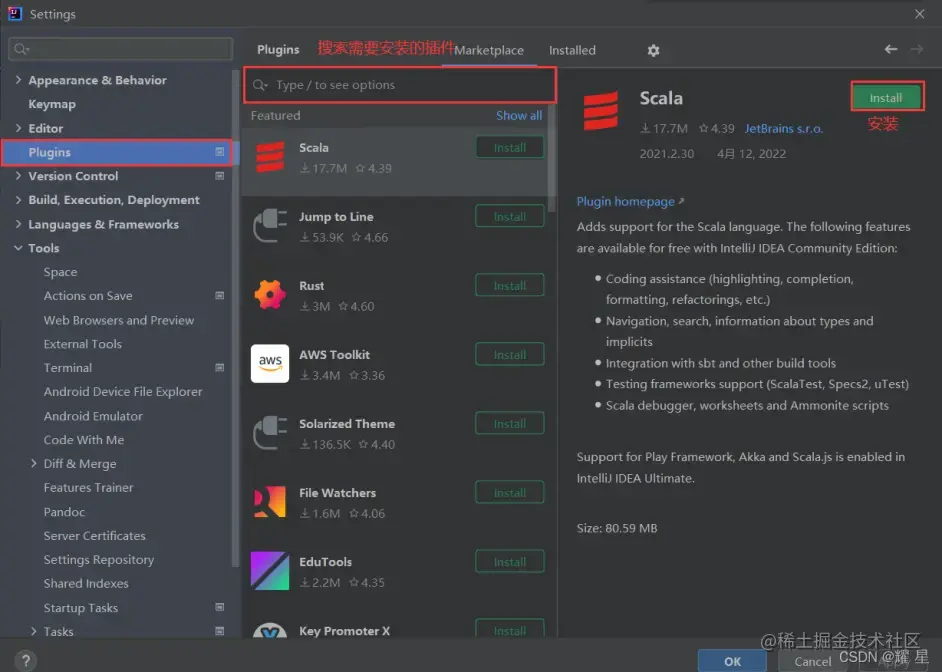Open Features Trainer settings

click(88, 488)
